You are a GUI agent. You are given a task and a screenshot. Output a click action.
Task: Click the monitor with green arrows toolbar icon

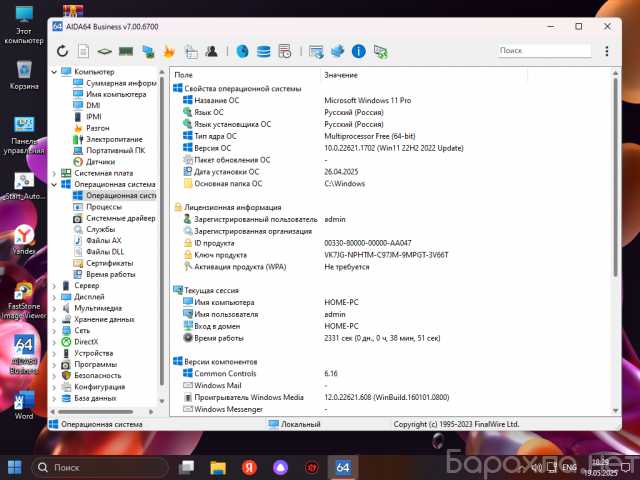click(380, 52)
